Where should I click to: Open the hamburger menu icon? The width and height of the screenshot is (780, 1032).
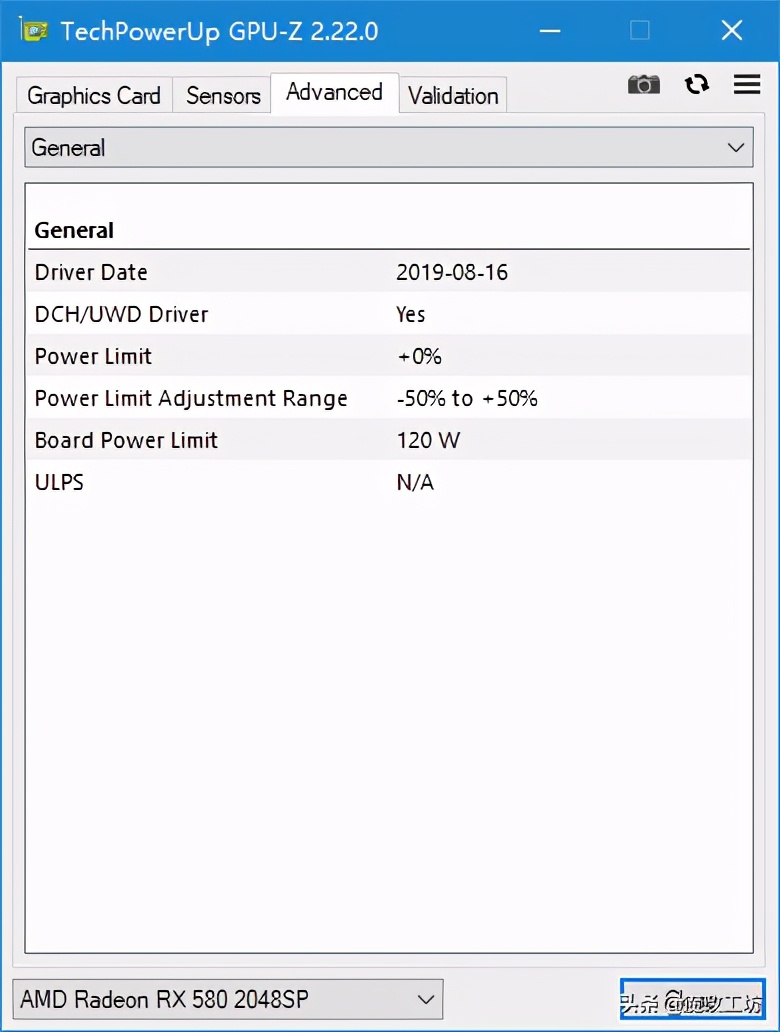pos(747,84)
